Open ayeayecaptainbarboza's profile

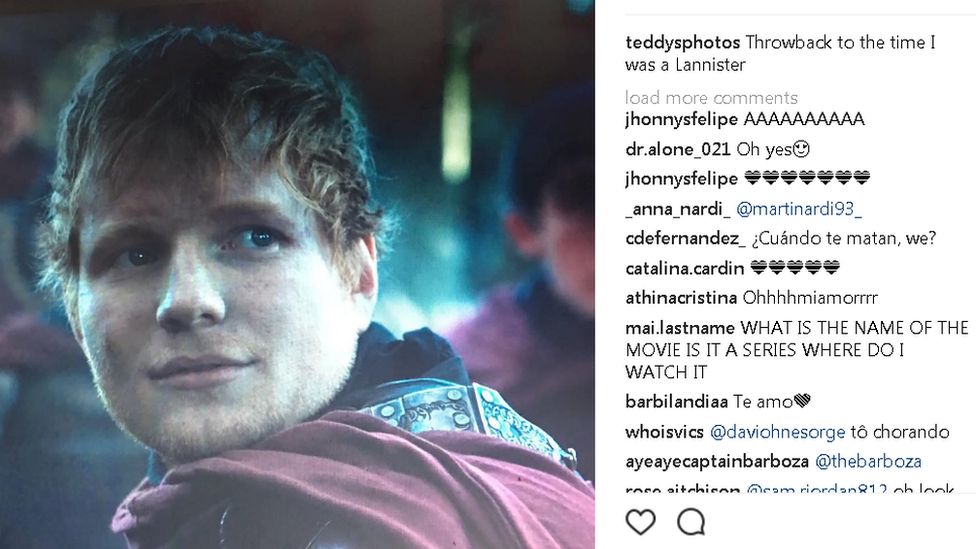[x=716, y=462]
